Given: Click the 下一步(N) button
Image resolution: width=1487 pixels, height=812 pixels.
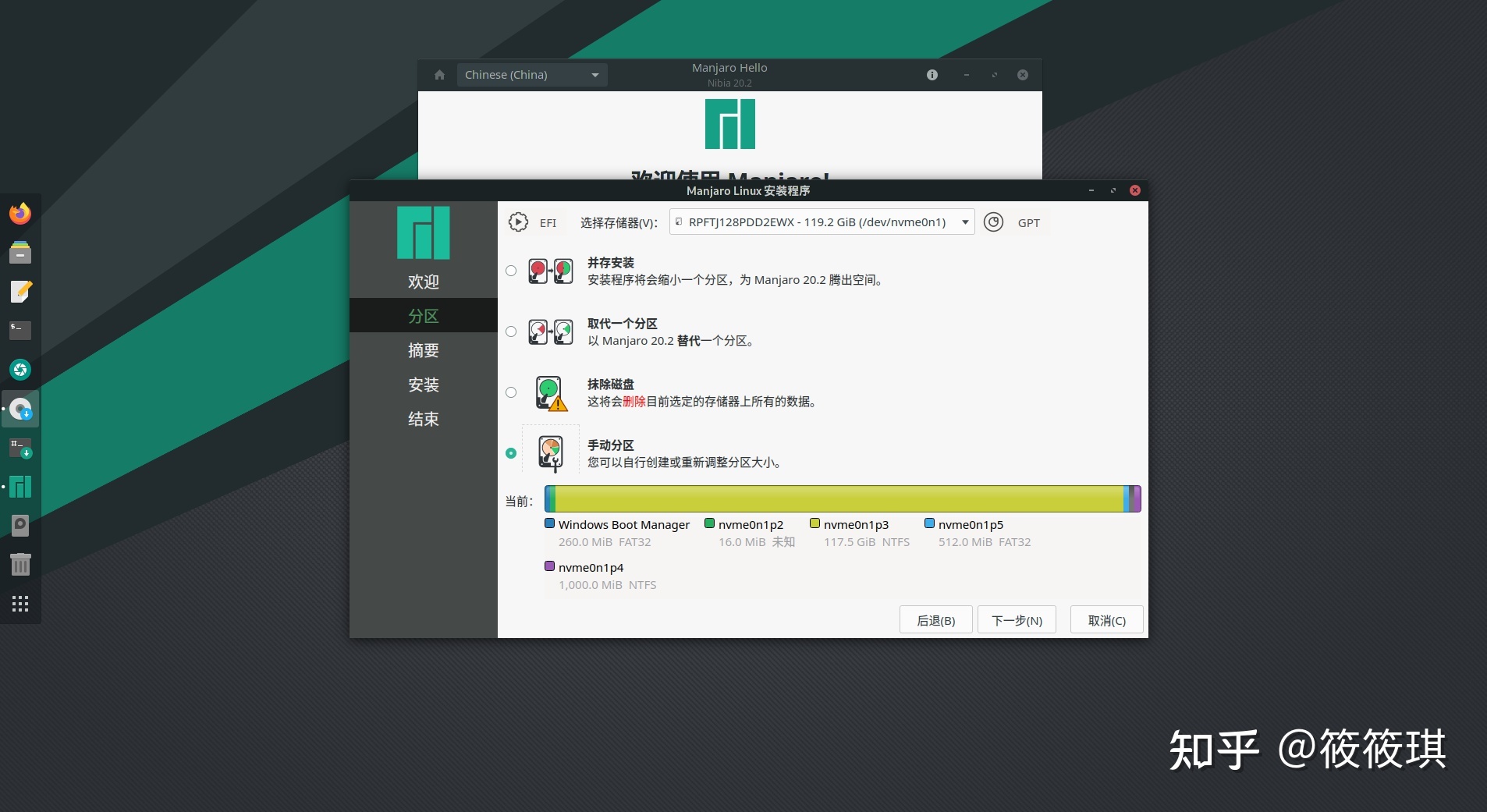Looking at the screenshot, I should [x=1017, y=620].
